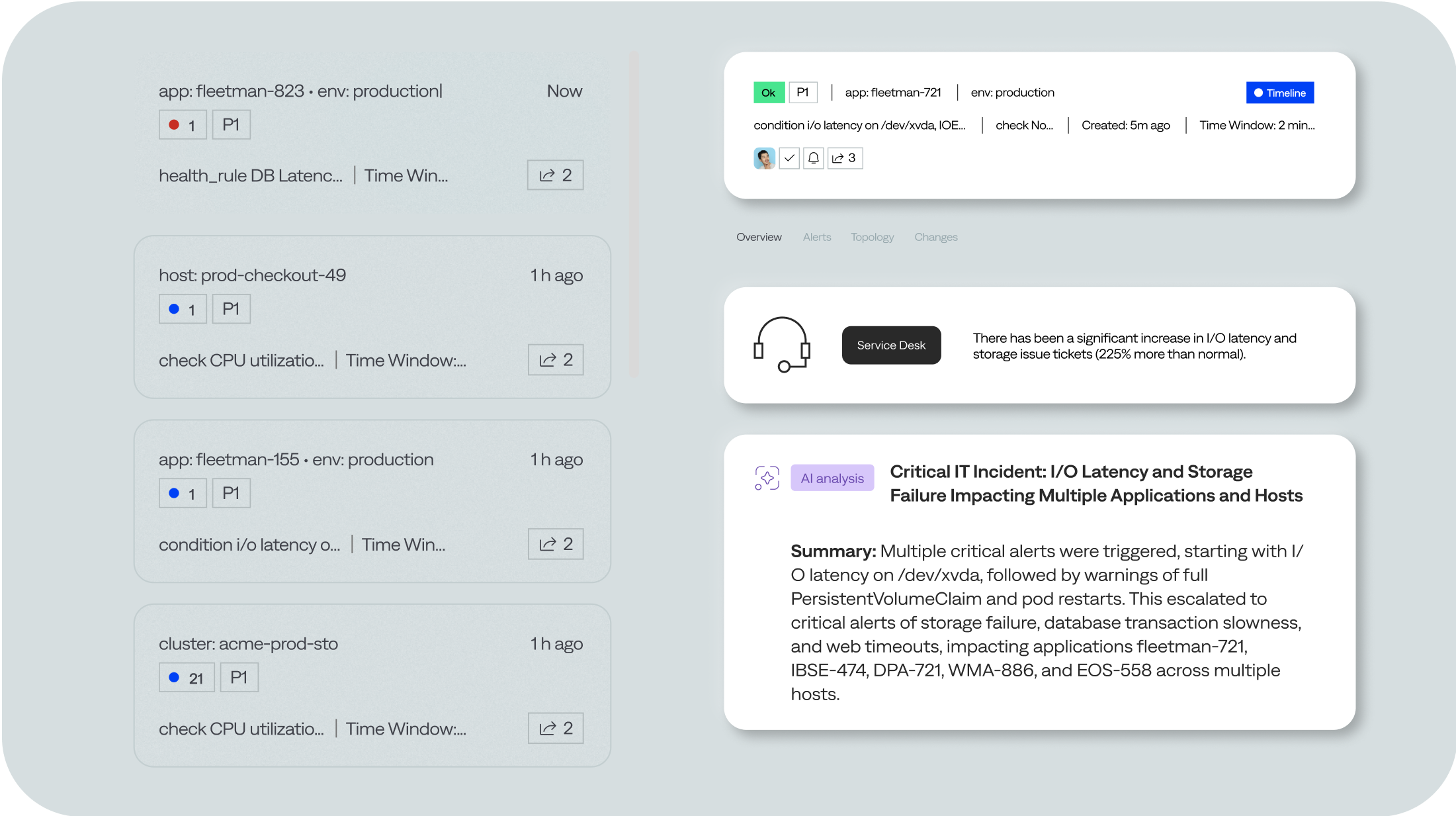Image resolution: width=1456 pixels, height=816 pixels.
Task: Click the 21 alerts badge on acme-prod-sto
Action: click(187, 678)
